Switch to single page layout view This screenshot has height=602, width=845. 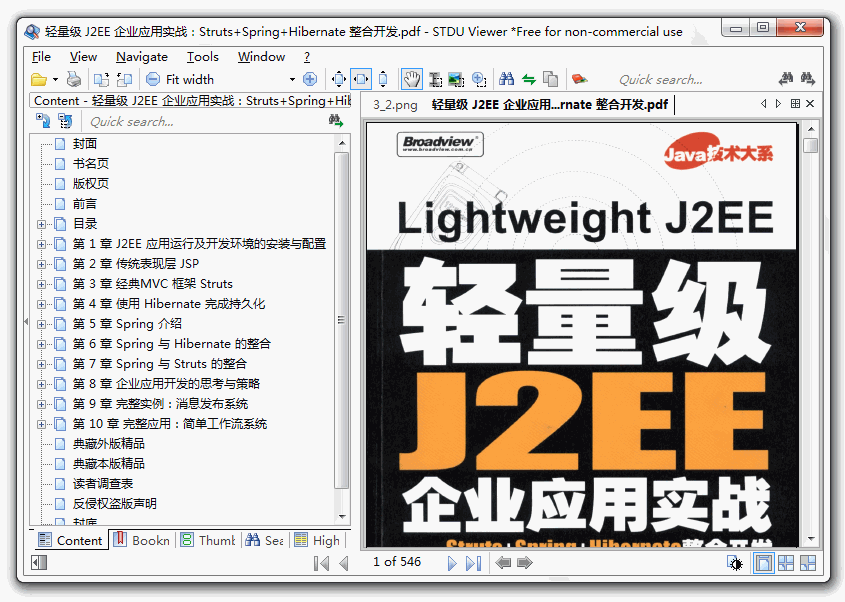(x=763, y=563)
